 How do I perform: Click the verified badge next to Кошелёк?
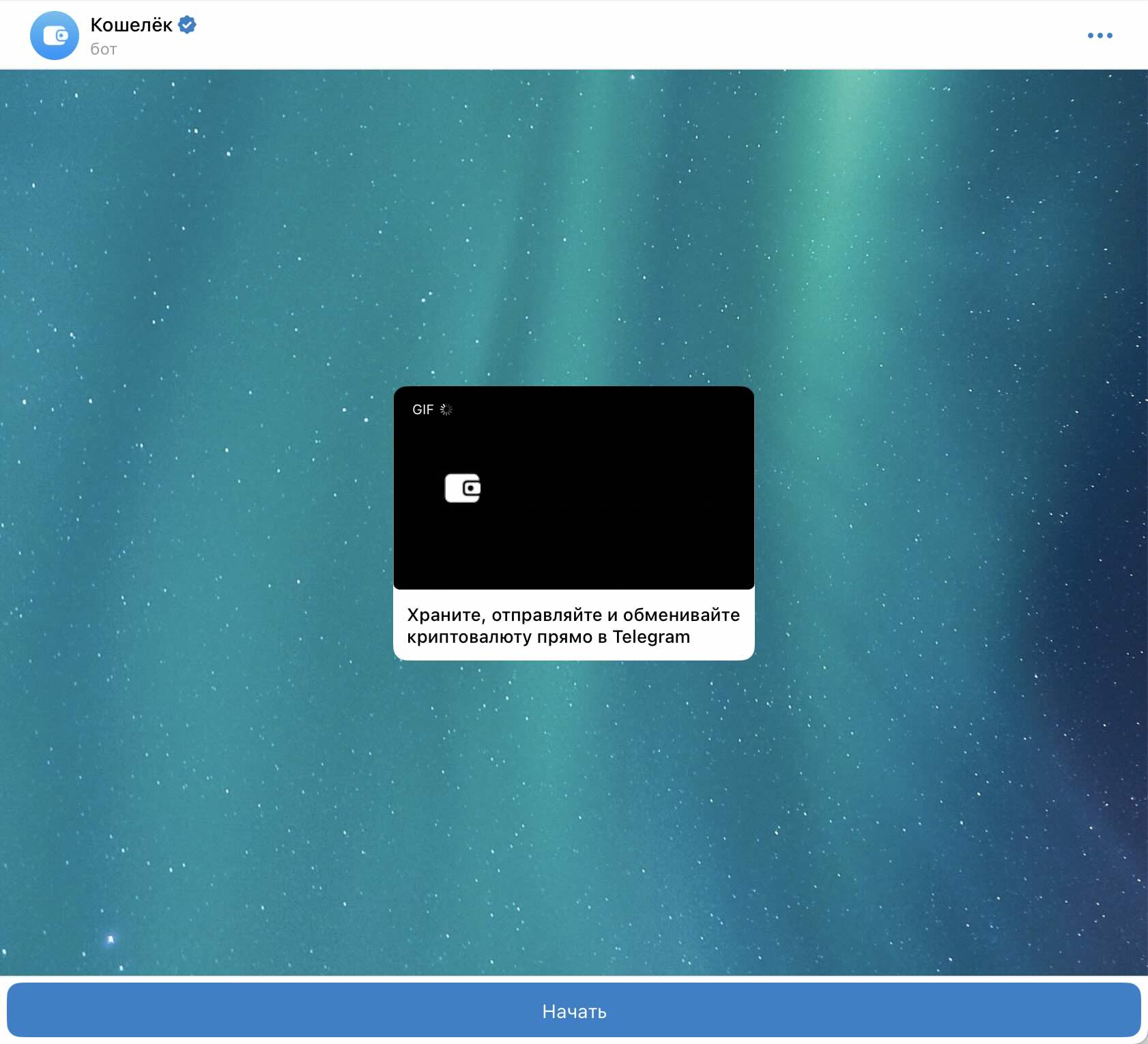pos(187,25)
